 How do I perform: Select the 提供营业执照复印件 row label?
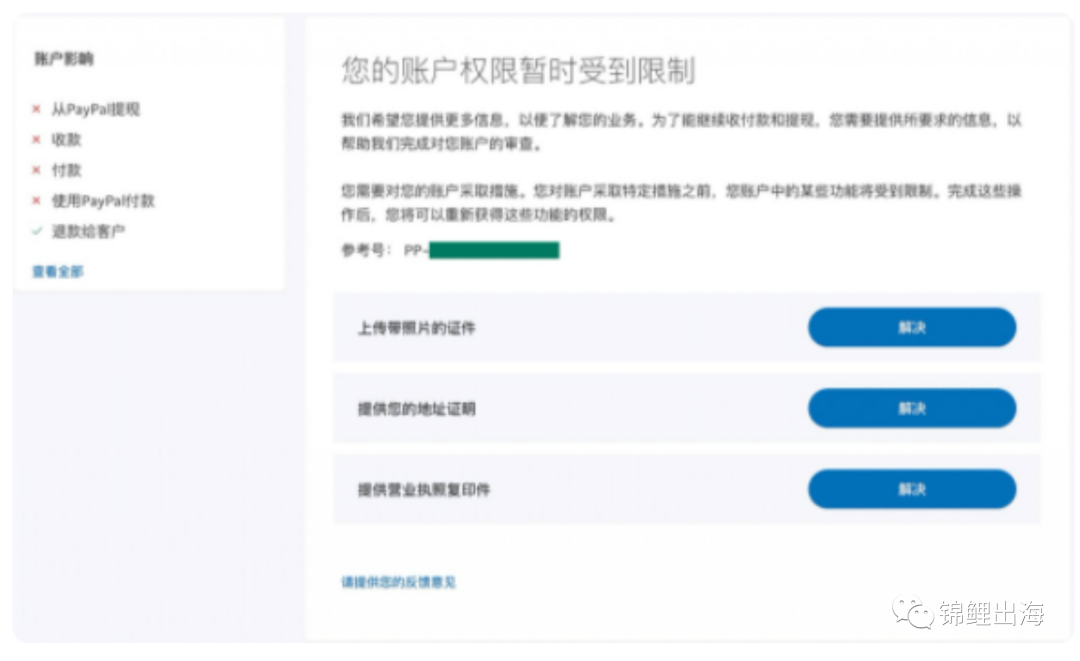tap(424, 490)
